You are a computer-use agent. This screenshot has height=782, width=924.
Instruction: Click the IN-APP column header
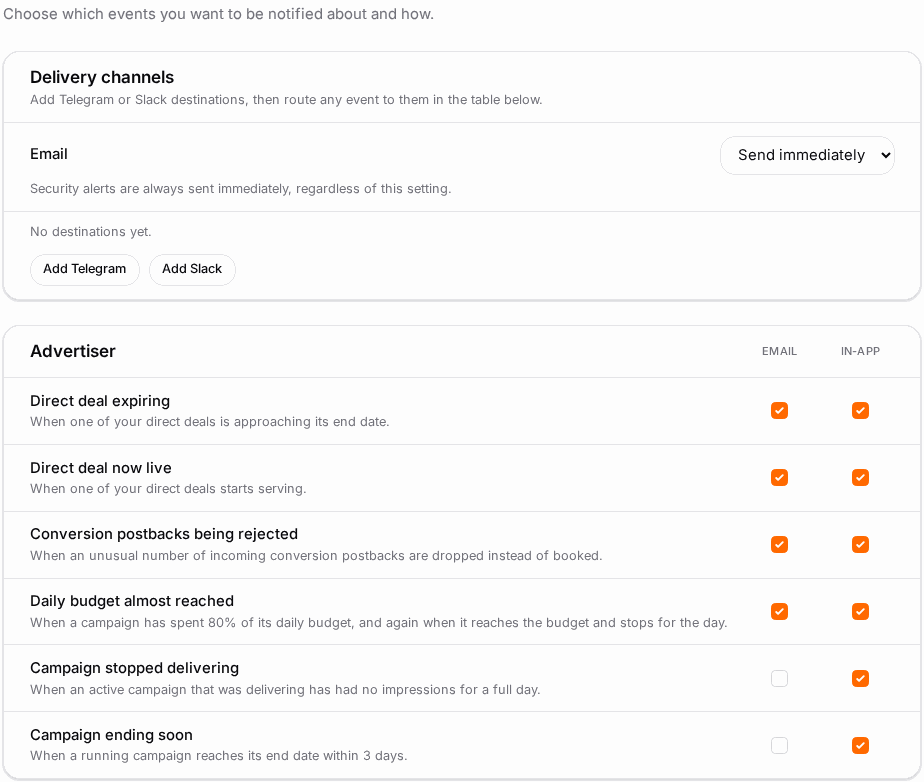click(x=860, y=351)
